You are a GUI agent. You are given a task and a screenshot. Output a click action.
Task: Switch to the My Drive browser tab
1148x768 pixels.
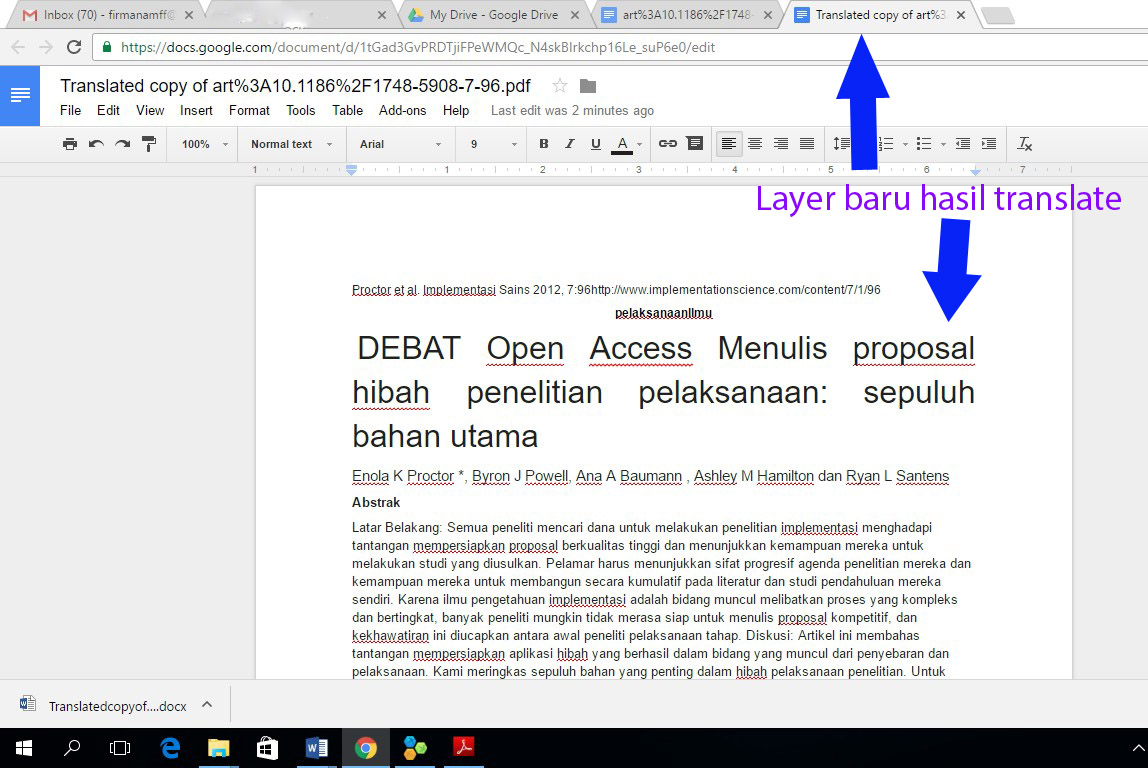point(493,15)
